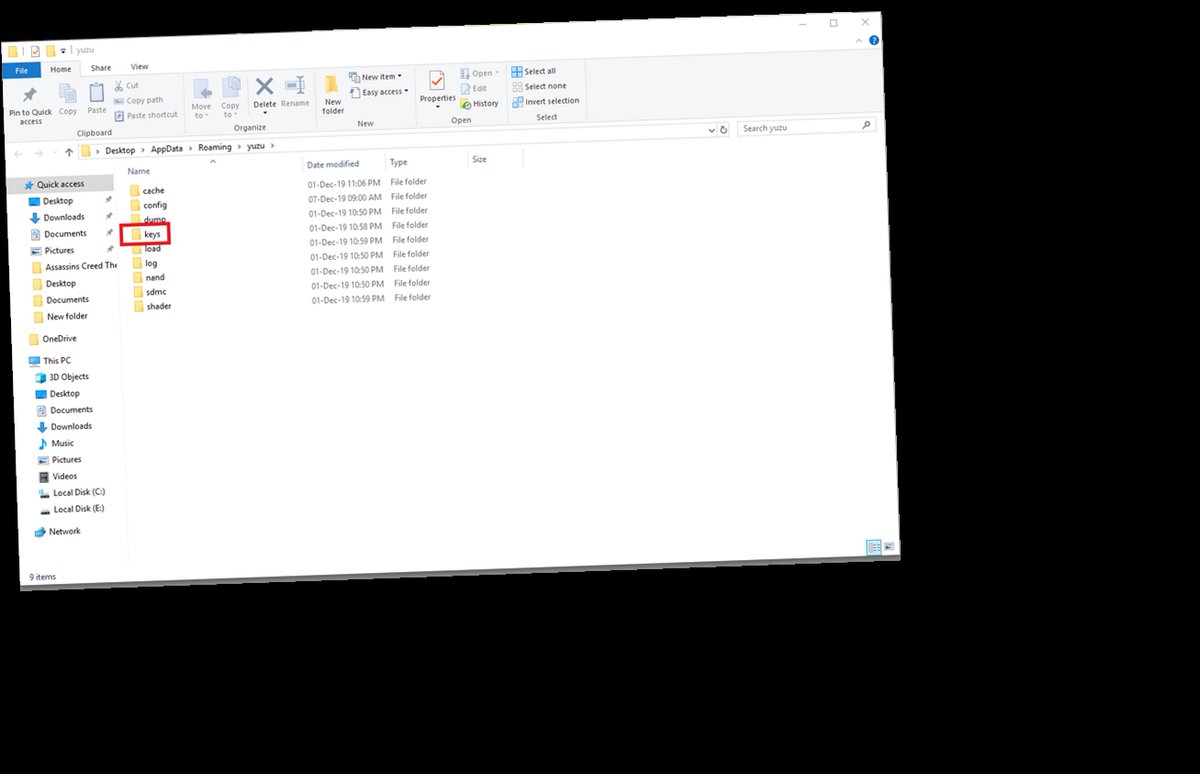The image size is (1200, 774).
Task: Click the search magnifier icon
Action: tap(866, 125)
